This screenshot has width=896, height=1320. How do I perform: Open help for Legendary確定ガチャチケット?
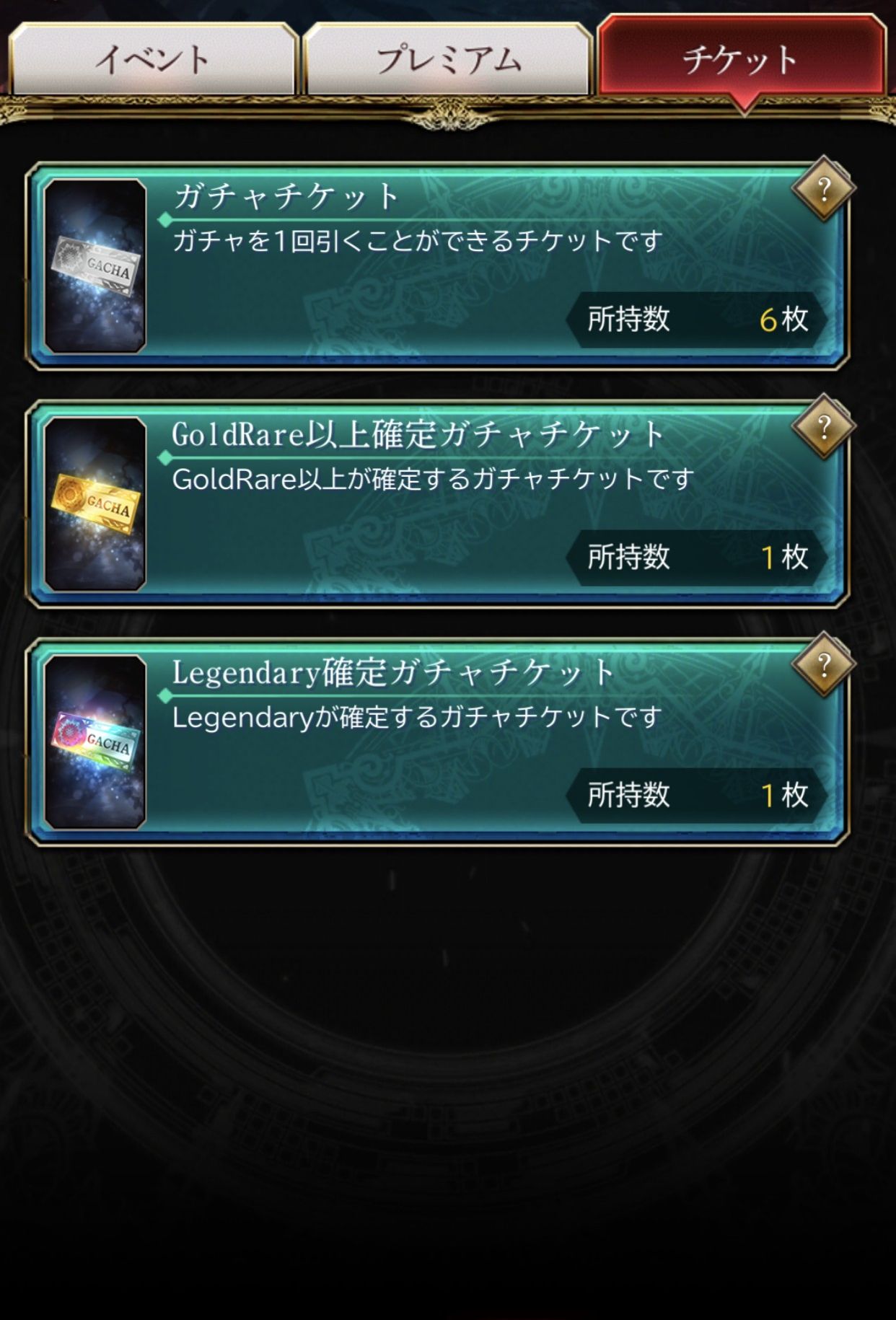(x=823, y=665)
